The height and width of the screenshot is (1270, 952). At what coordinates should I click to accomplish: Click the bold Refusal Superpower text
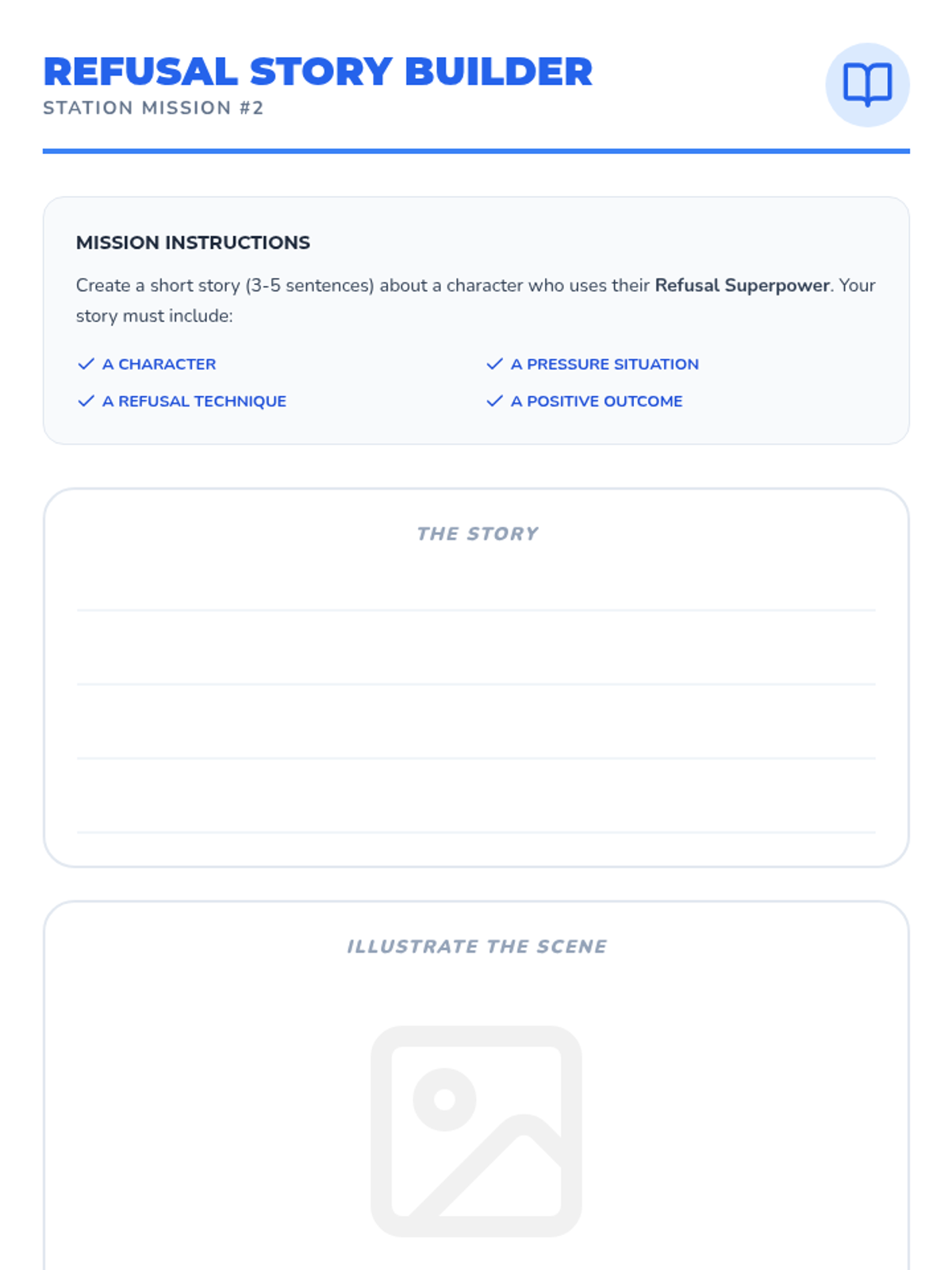coord(742,285)
